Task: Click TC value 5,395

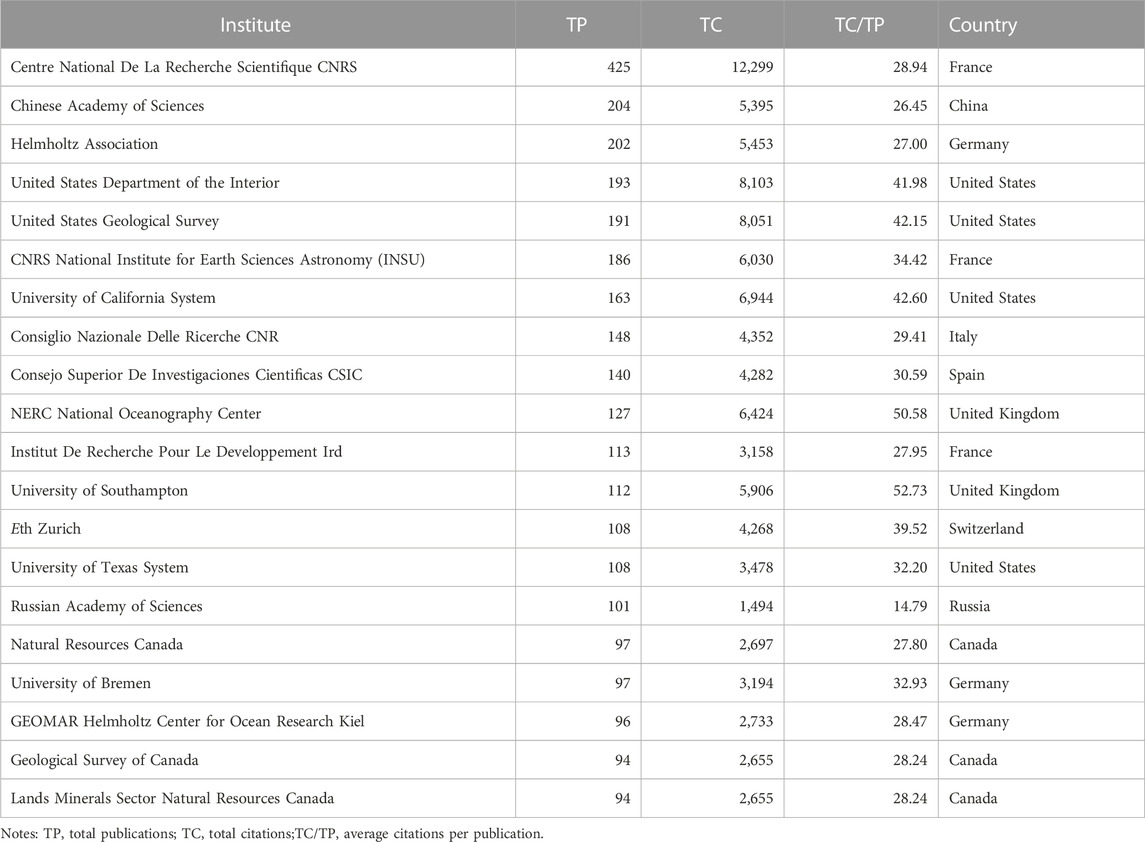Action: click(756, 106)
